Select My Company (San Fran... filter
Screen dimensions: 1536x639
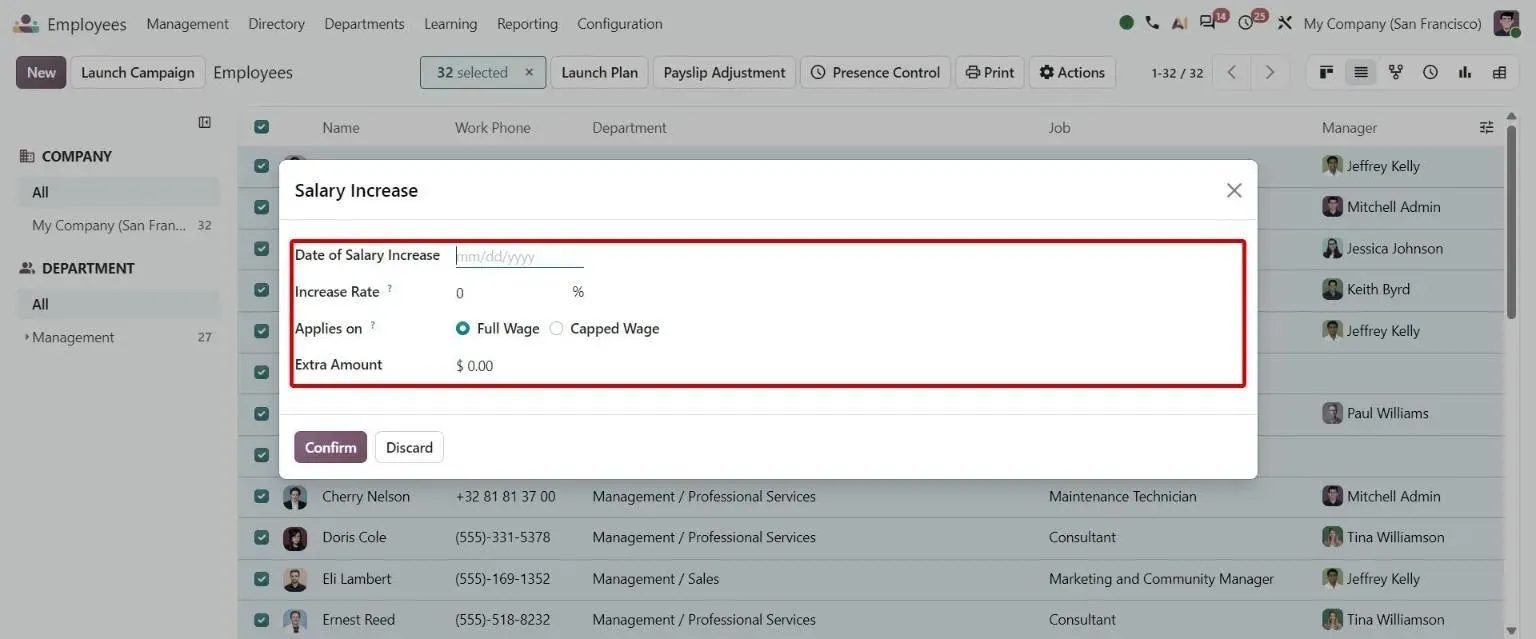point(118,225)
